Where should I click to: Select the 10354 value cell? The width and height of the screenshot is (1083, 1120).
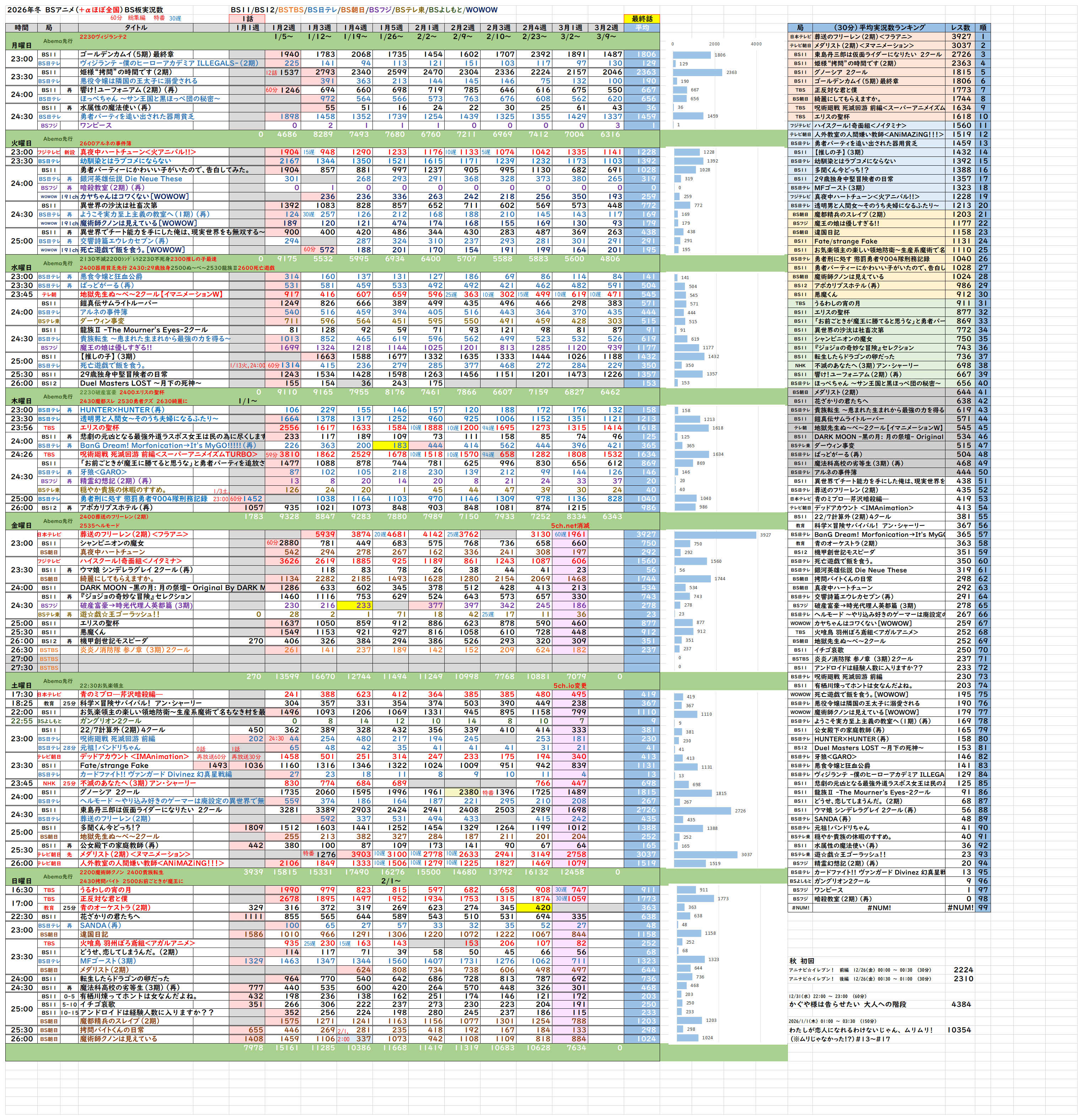point(960,1030)
